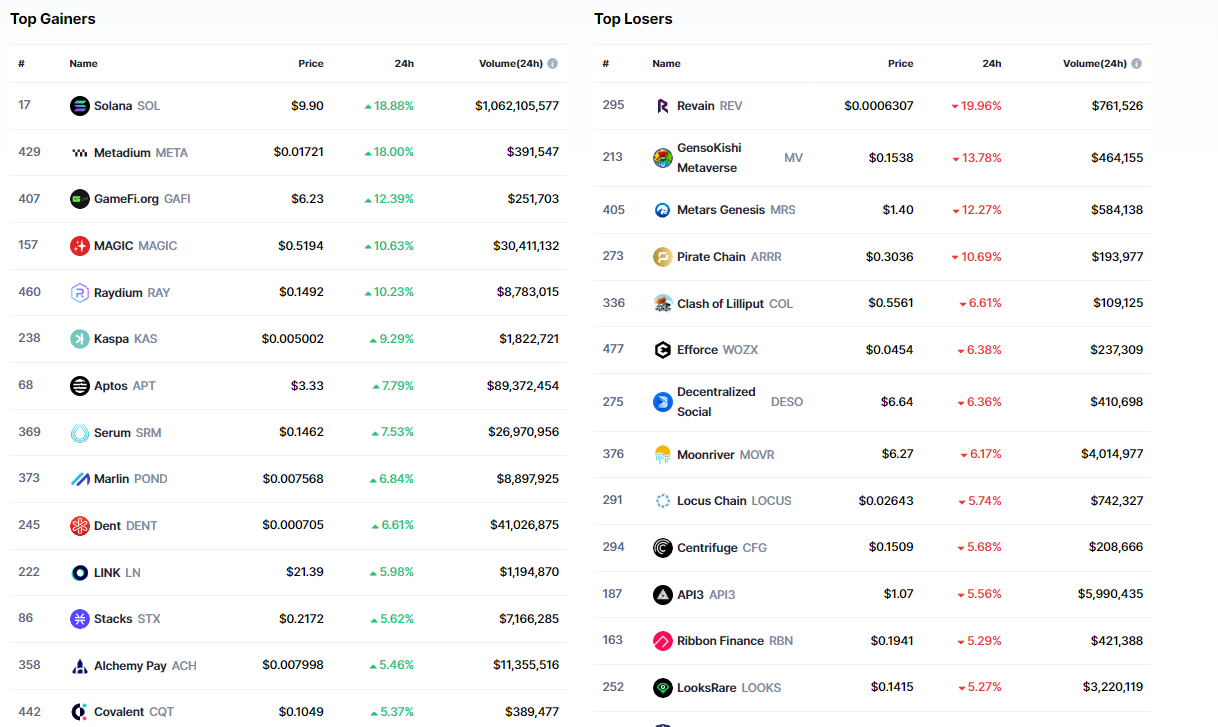The height and width of the screenshot is (727, 1218).
Task: Click the Ribbon Finance coin logo
Action: click(663, 641)
